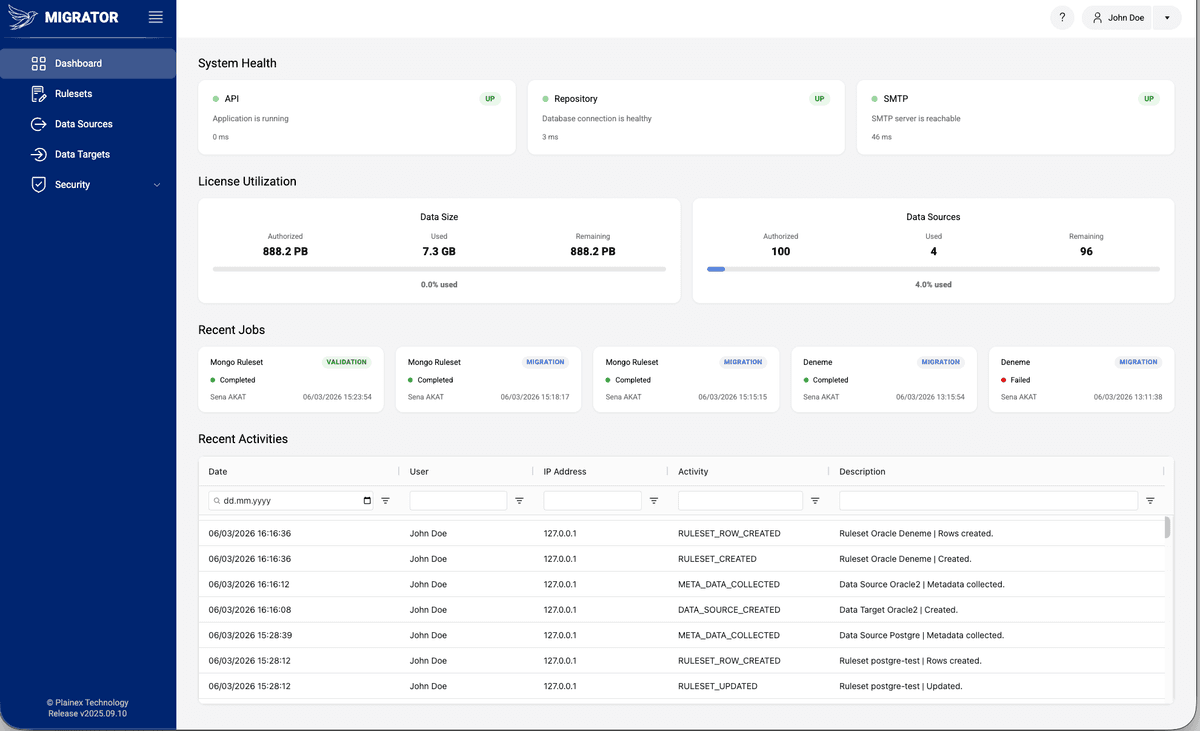Click the SMTP green status dot

(x=874, y=99)
